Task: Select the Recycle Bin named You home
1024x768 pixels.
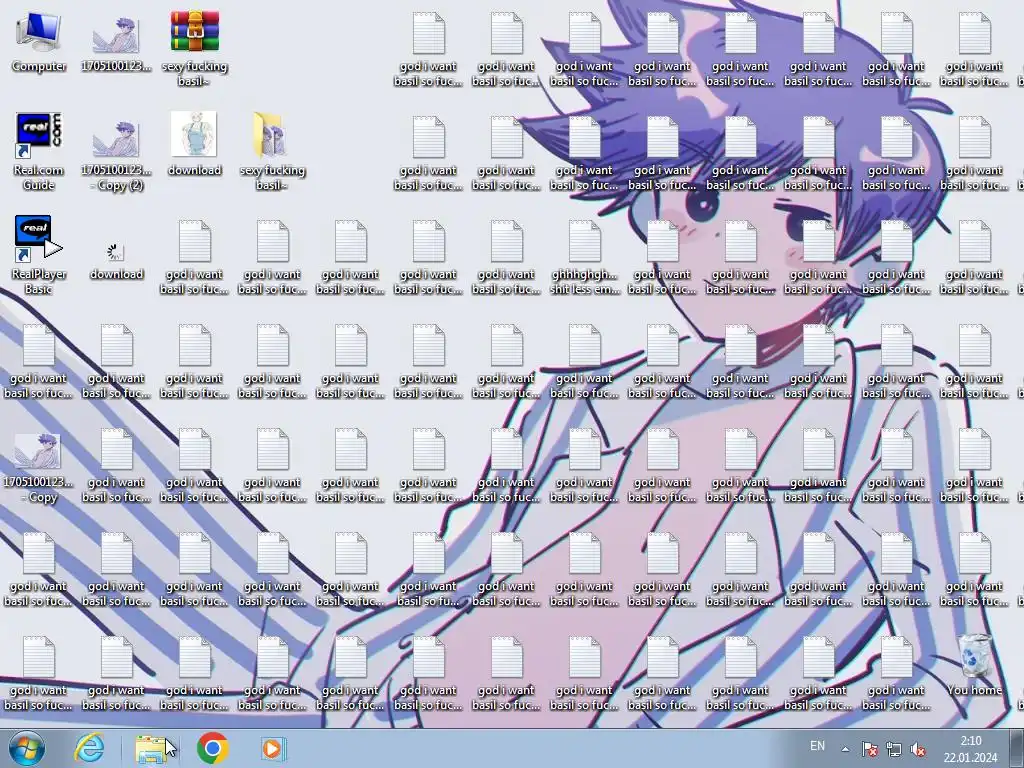Action: (974, 665)
